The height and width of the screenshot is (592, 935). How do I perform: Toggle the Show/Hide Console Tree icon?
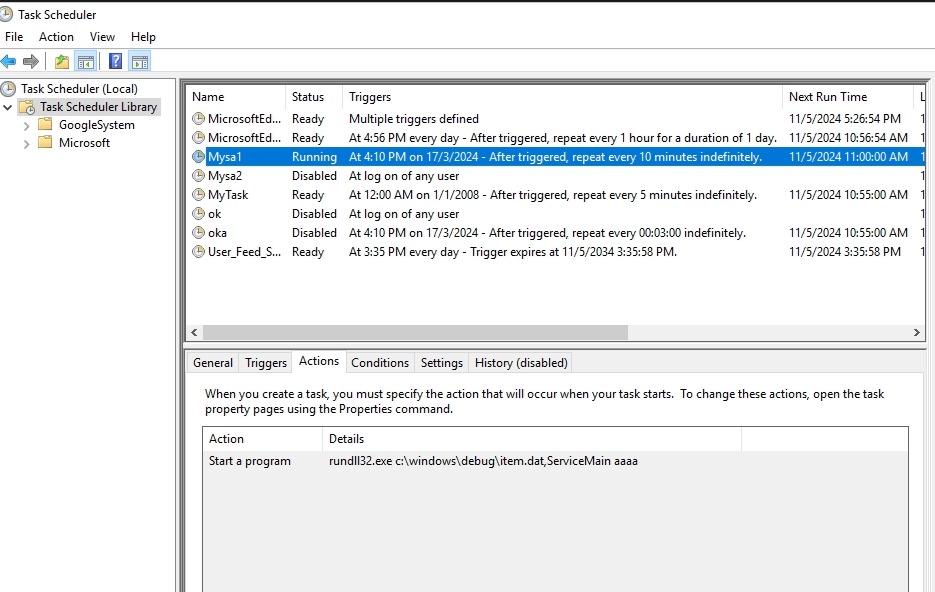tap(86, 62)
